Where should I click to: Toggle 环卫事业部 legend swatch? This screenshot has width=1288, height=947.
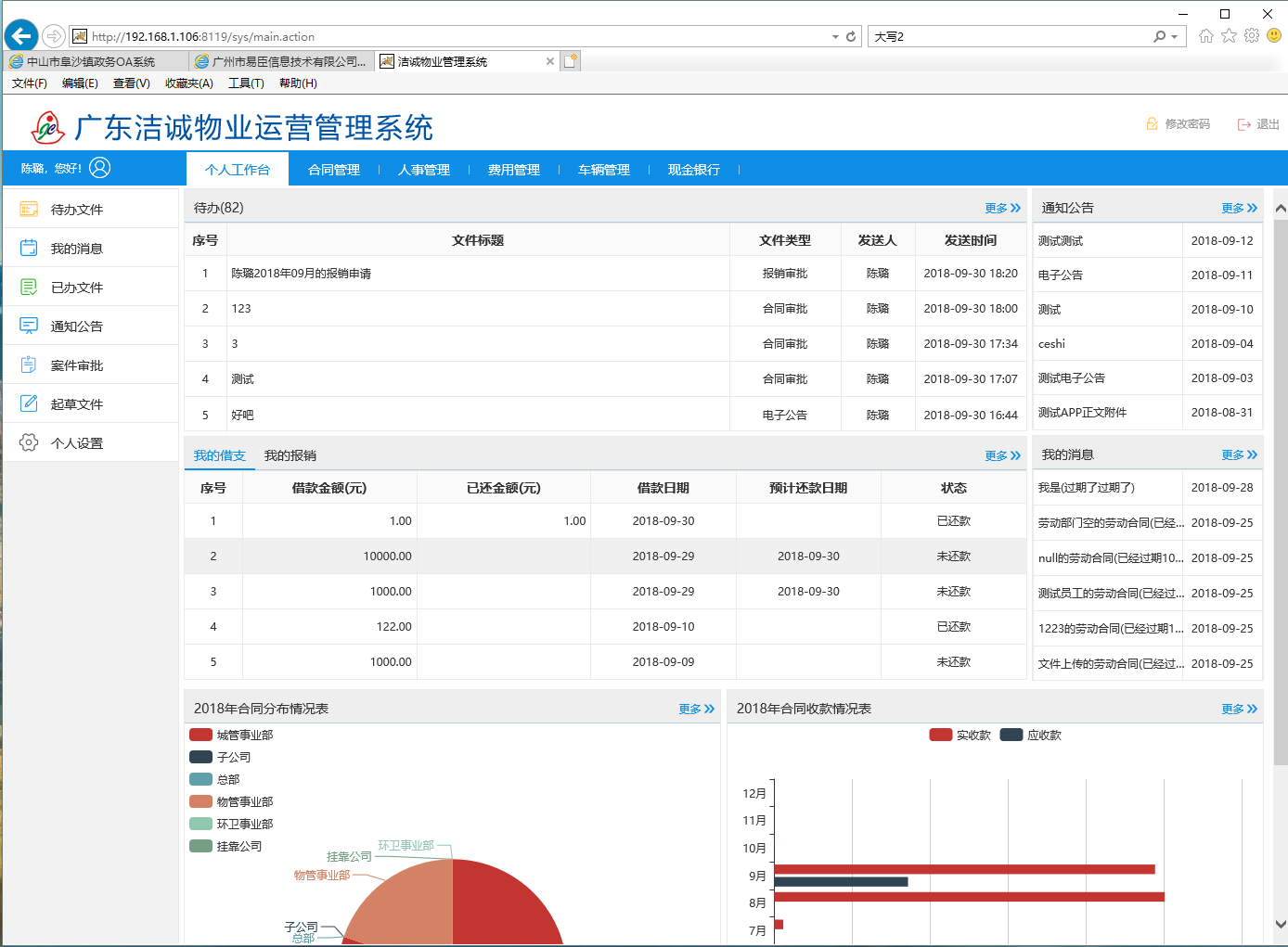click(200, 824)
